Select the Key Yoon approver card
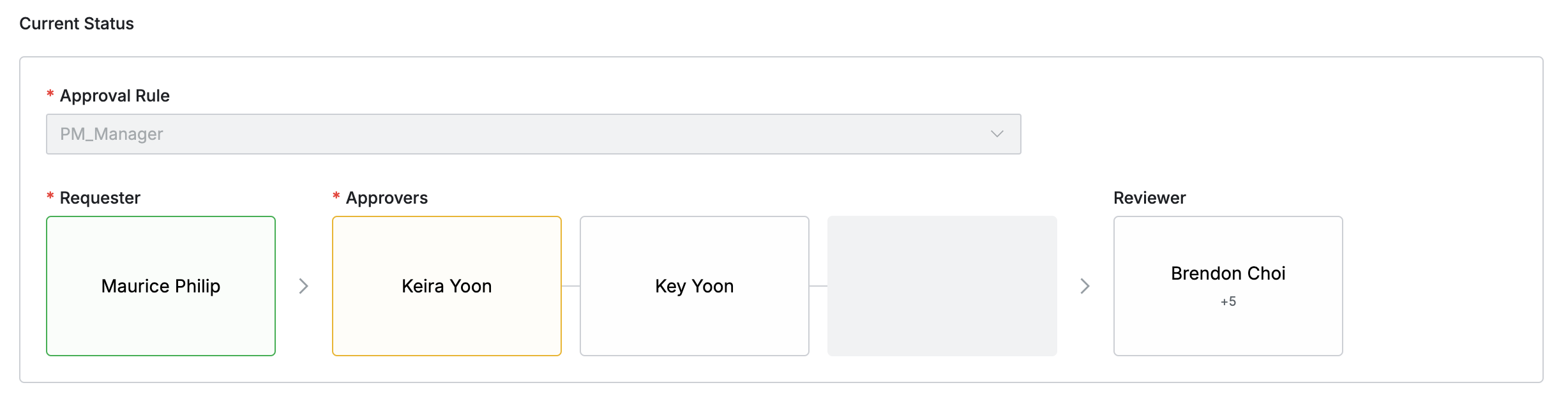 [695, 286]
